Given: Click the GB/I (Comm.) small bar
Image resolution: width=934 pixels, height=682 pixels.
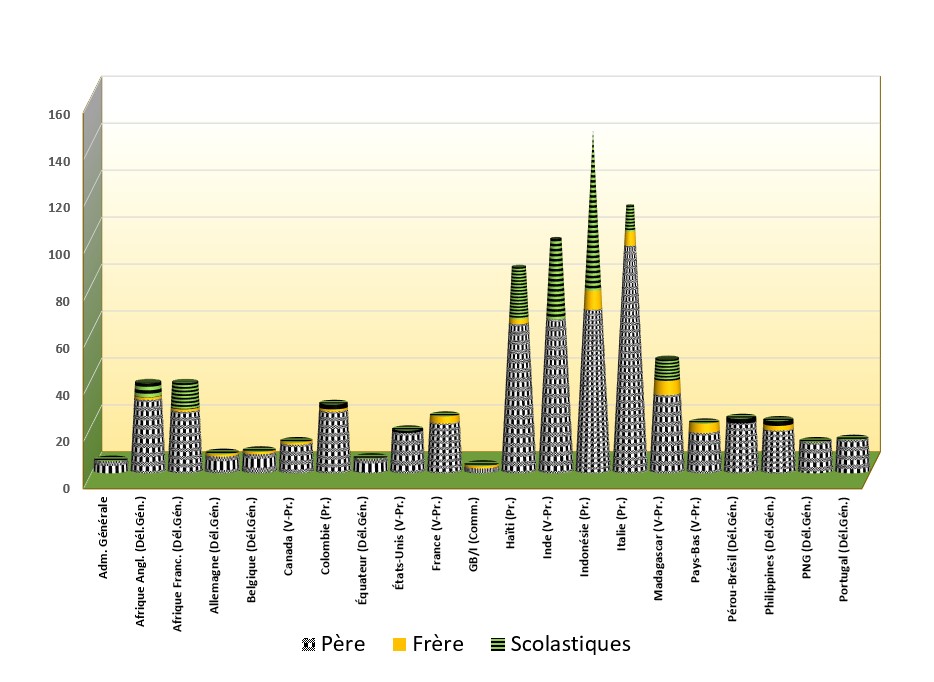Looking at the screenshot, I should tap(482, 467).
